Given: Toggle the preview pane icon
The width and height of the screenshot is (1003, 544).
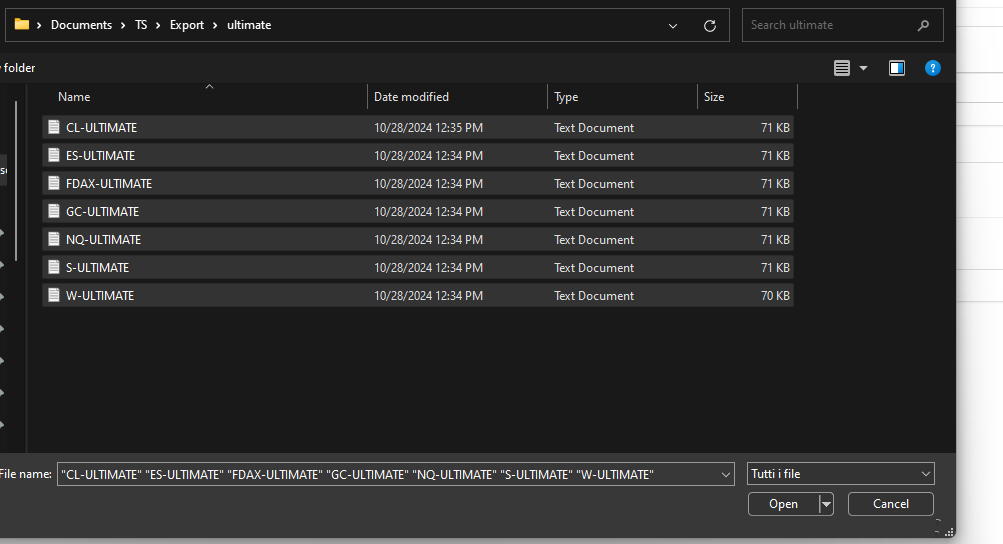Looking at the screenshot, I should point(897,68).
